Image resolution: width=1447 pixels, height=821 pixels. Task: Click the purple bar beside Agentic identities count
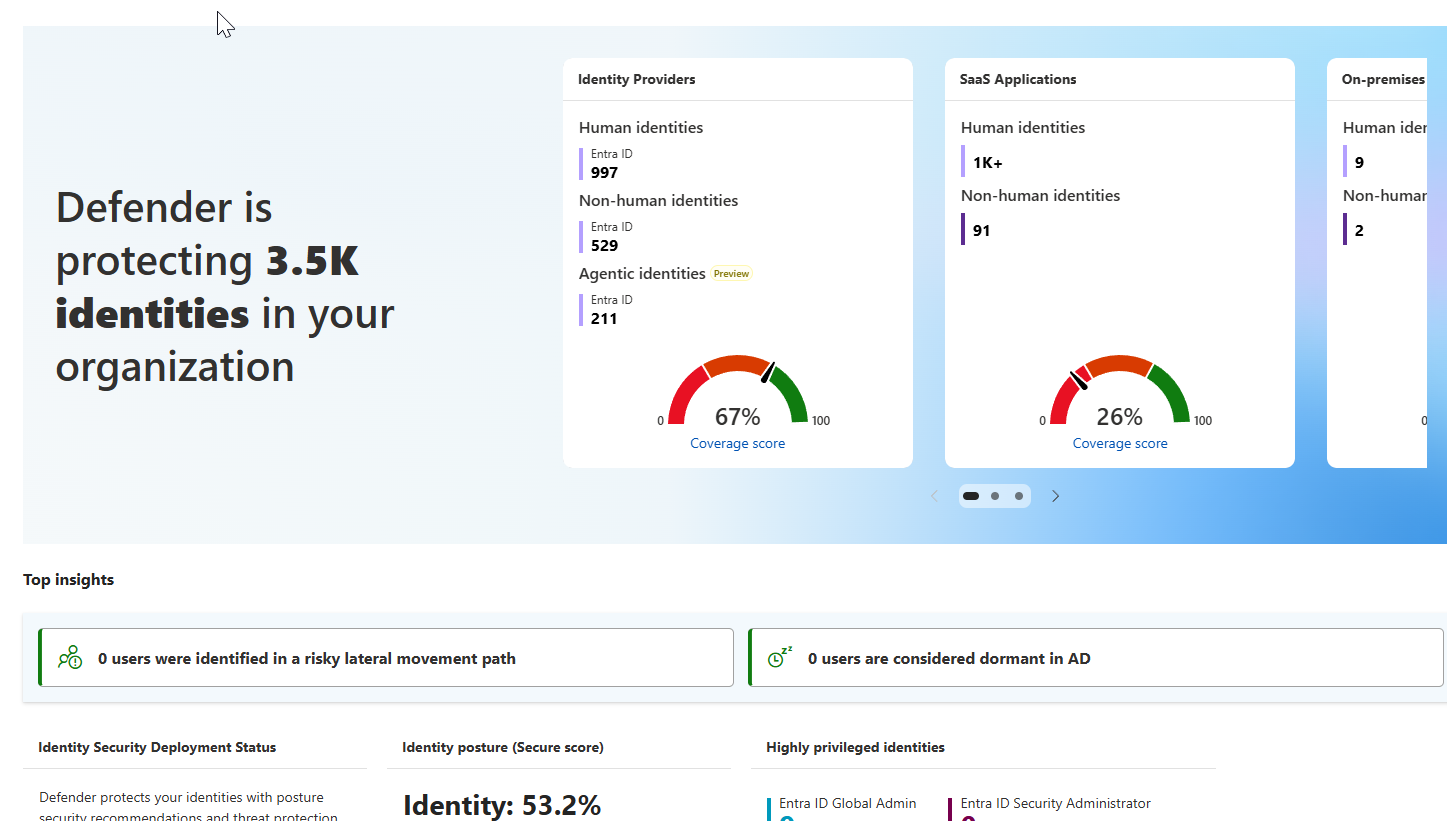pyautogui.click(x=582, y=309)
